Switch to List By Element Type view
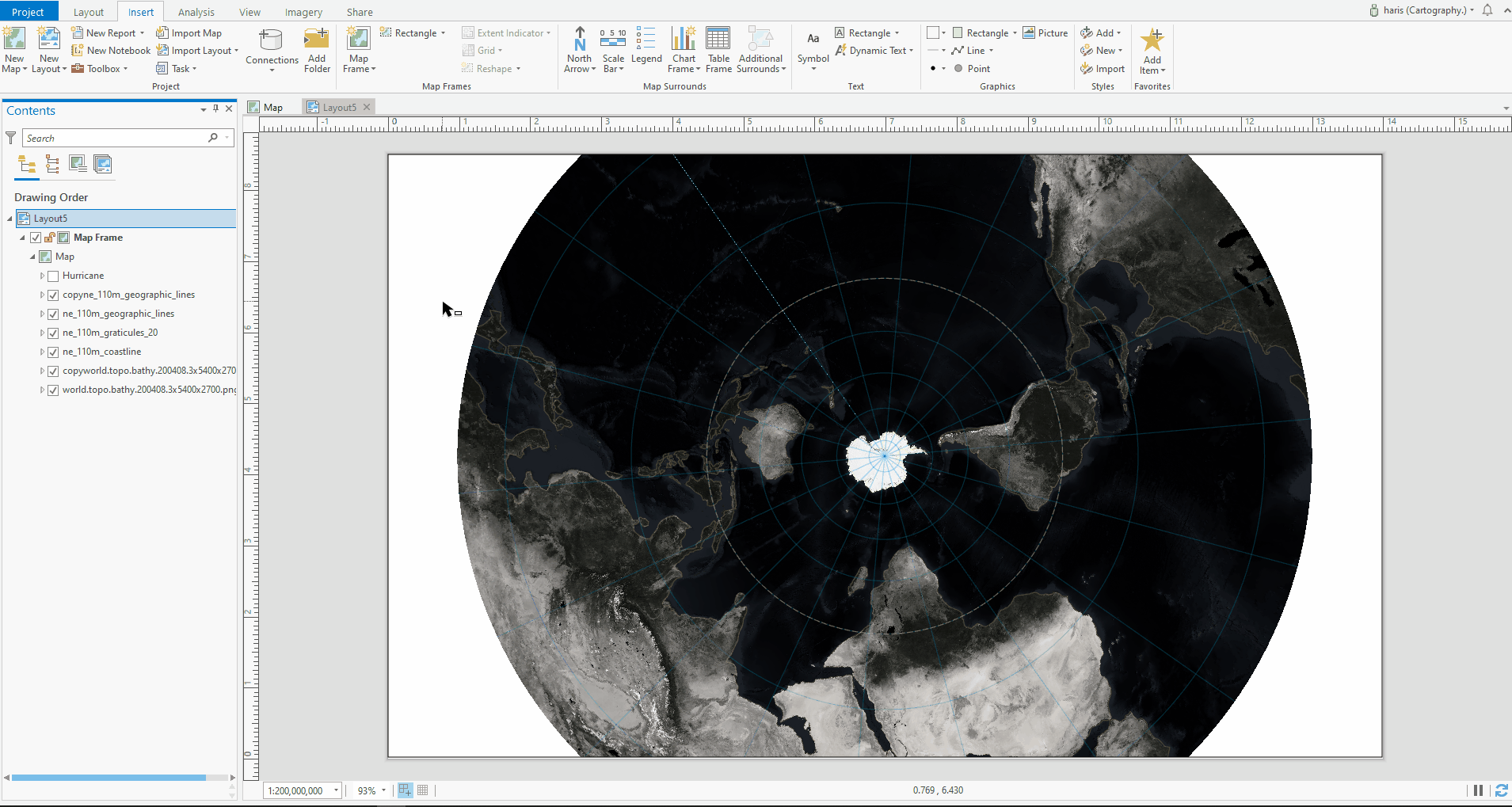The height and width of the screenshot is (807, 1512). tap(52, 164)
